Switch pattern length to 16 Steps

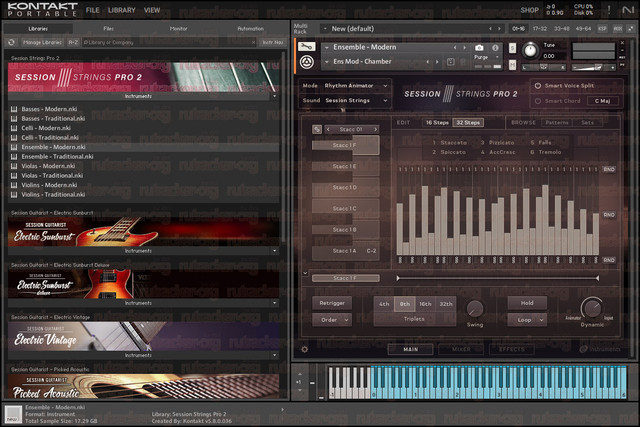(437, 122)
